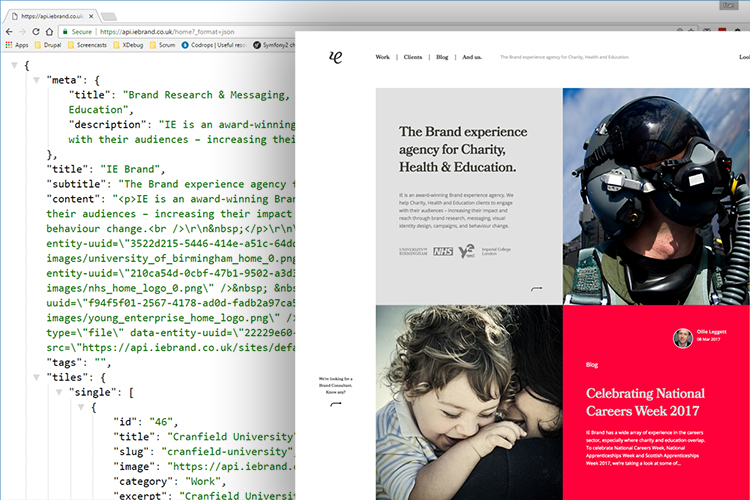
Task: Click the green Secure padlock icon
Action: tap(66, 32)
